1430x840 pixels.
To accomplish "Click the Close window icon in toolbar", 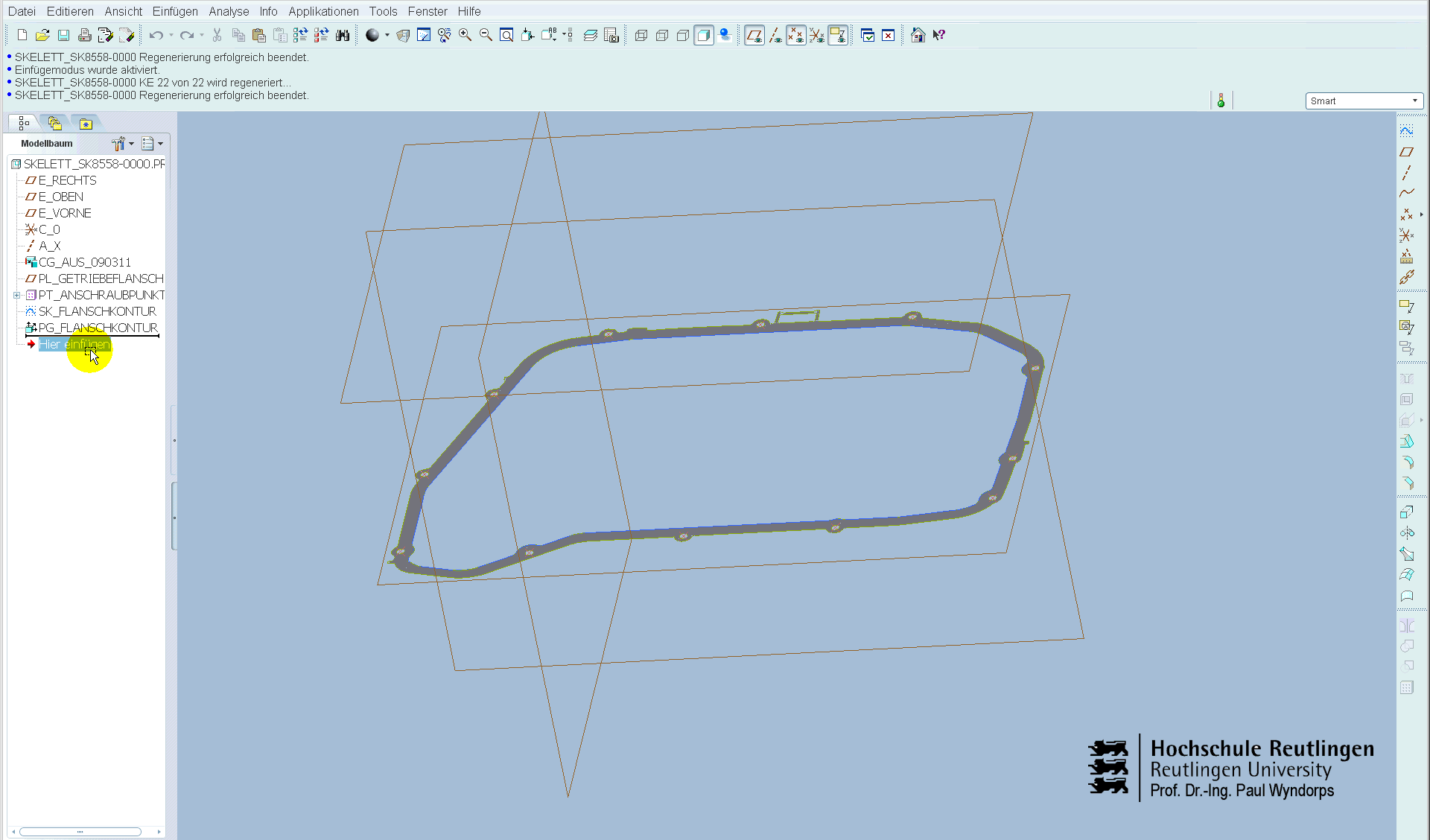I will click(889, 35).
